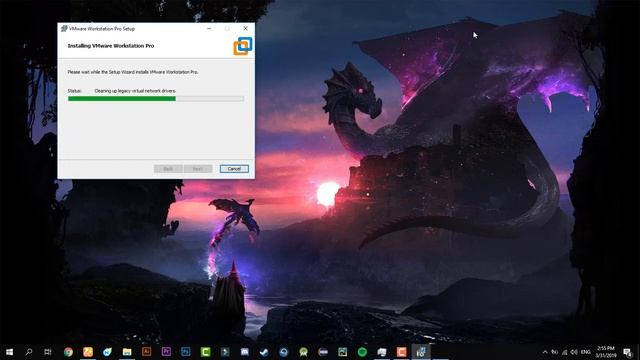Open File Explorer from the taskbar
Screen dimensions: 640x360
pyautogui.click(x=127, y=352)
